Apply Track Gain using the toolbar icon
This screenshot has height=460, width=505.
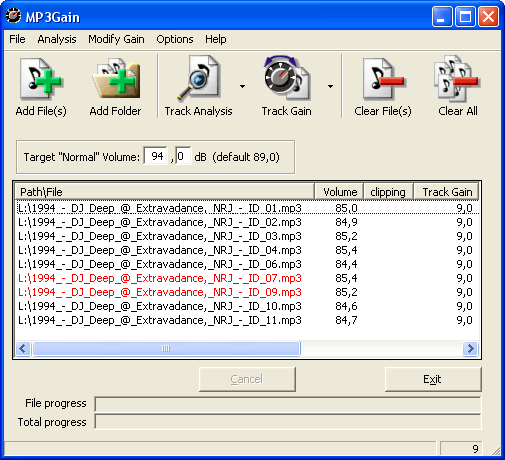point(286,79)
